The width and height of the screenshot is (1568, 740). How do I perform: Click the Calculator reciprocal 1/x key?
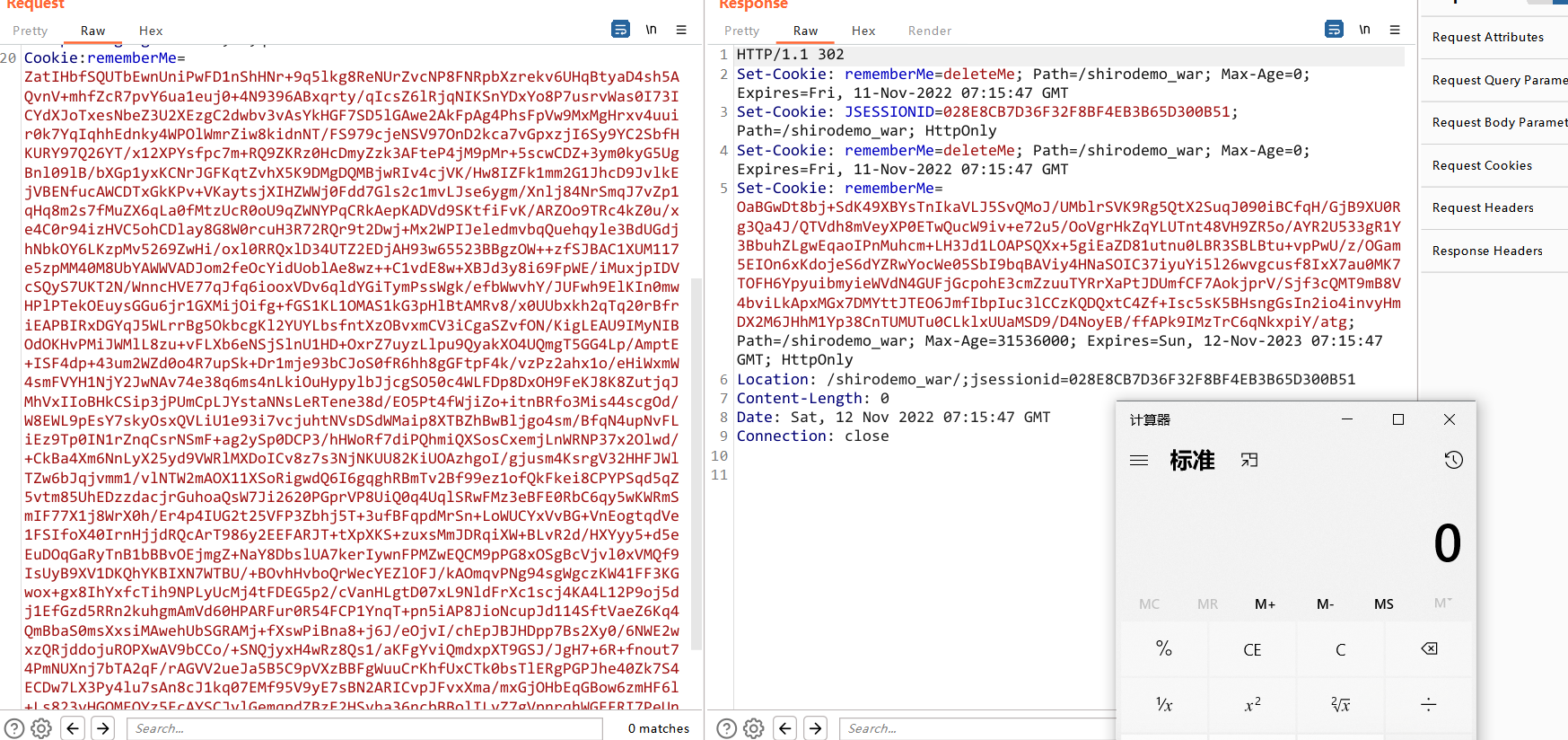[1164, 705]
